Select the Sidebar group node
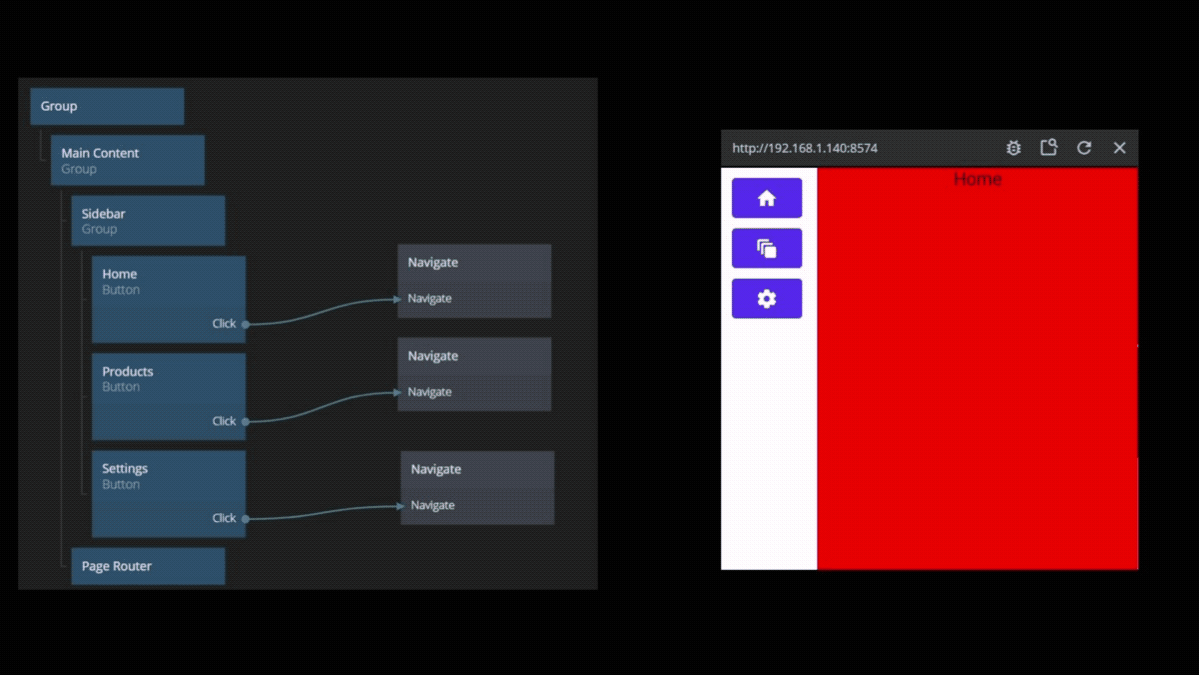 click(147, 221)
